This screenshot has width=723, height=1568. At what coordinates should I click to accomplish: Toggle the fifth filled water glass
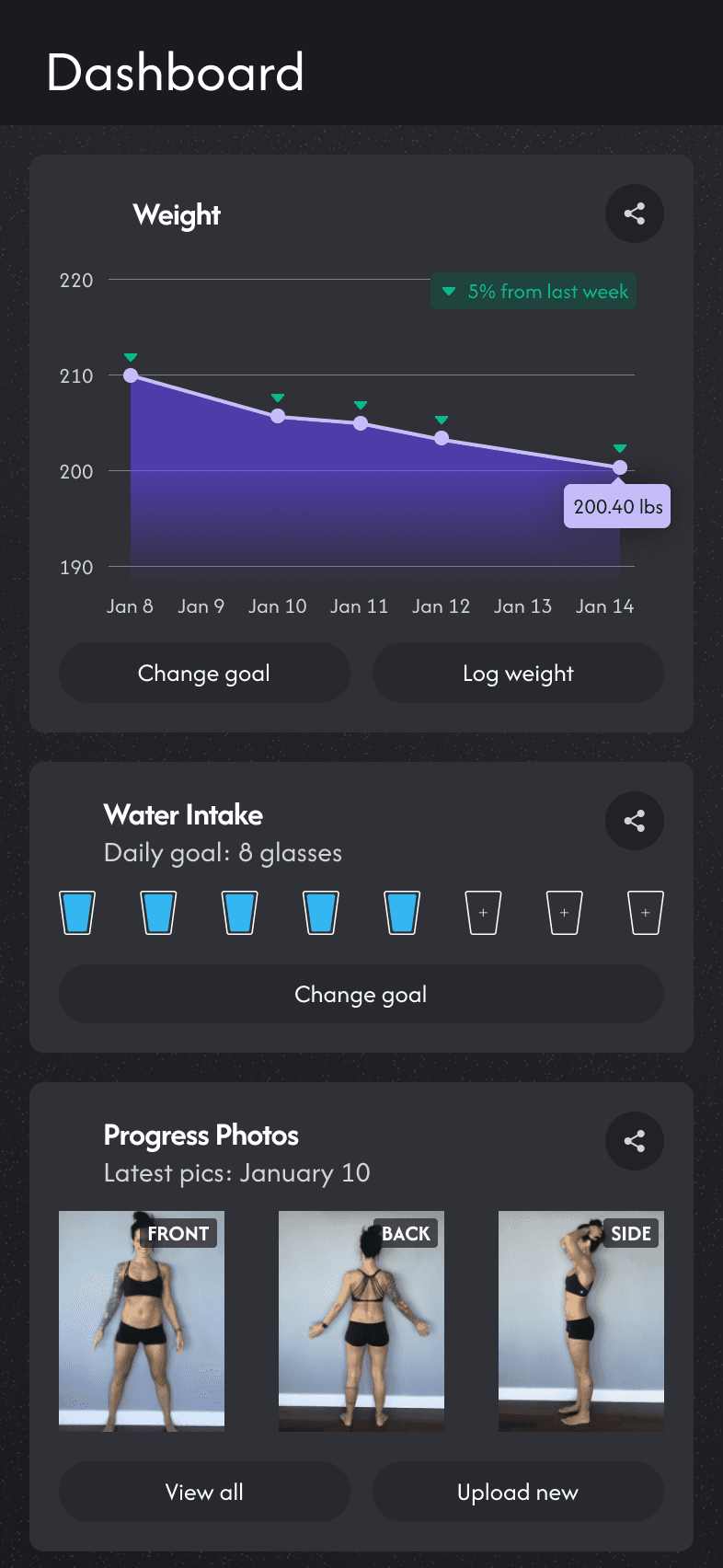point(402,913)
